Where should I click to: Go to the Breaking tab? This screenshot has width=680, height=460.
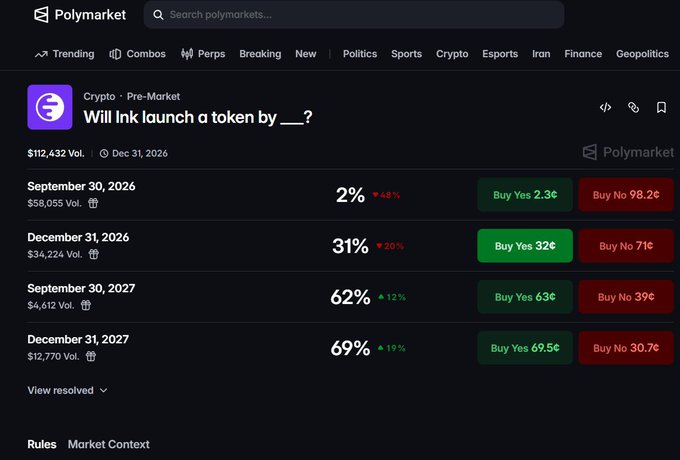coord(260,54)
